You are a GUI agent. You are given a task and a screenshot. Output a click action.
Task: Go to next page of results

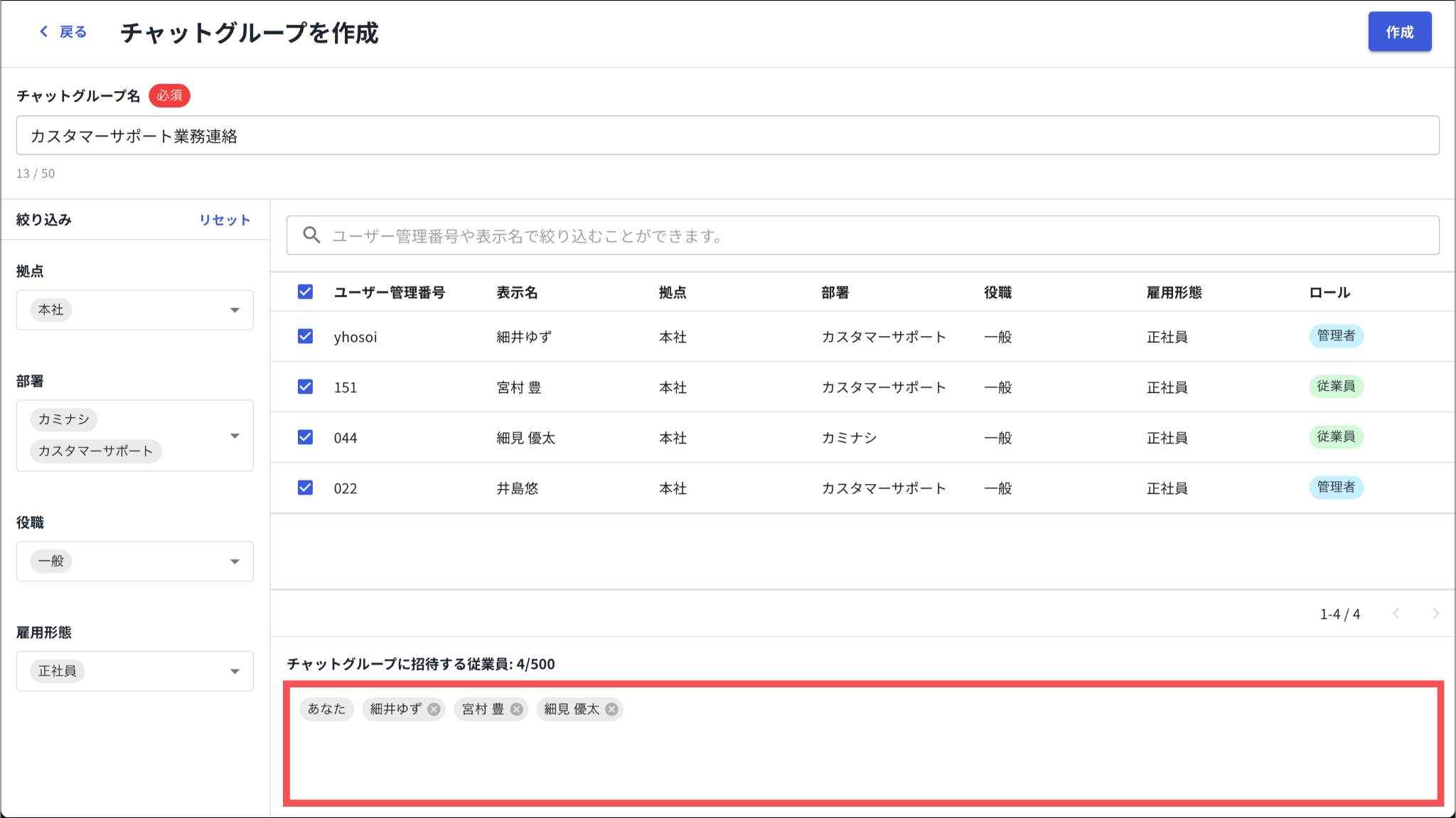coord(1435,613)
